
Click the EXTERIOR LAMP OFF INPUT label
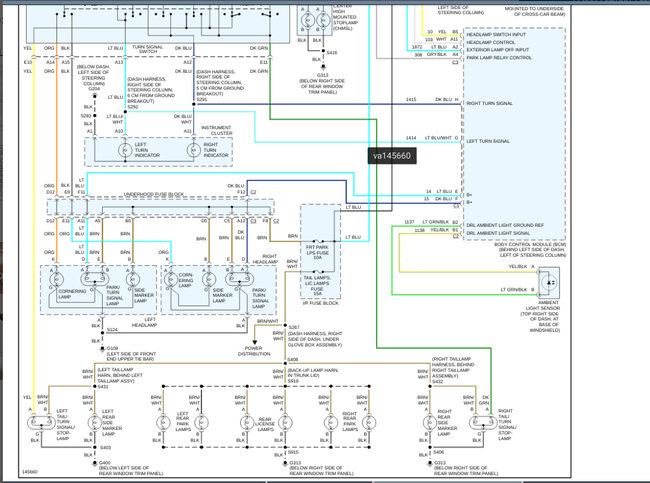pyautogui.click(x=497, y=50)
